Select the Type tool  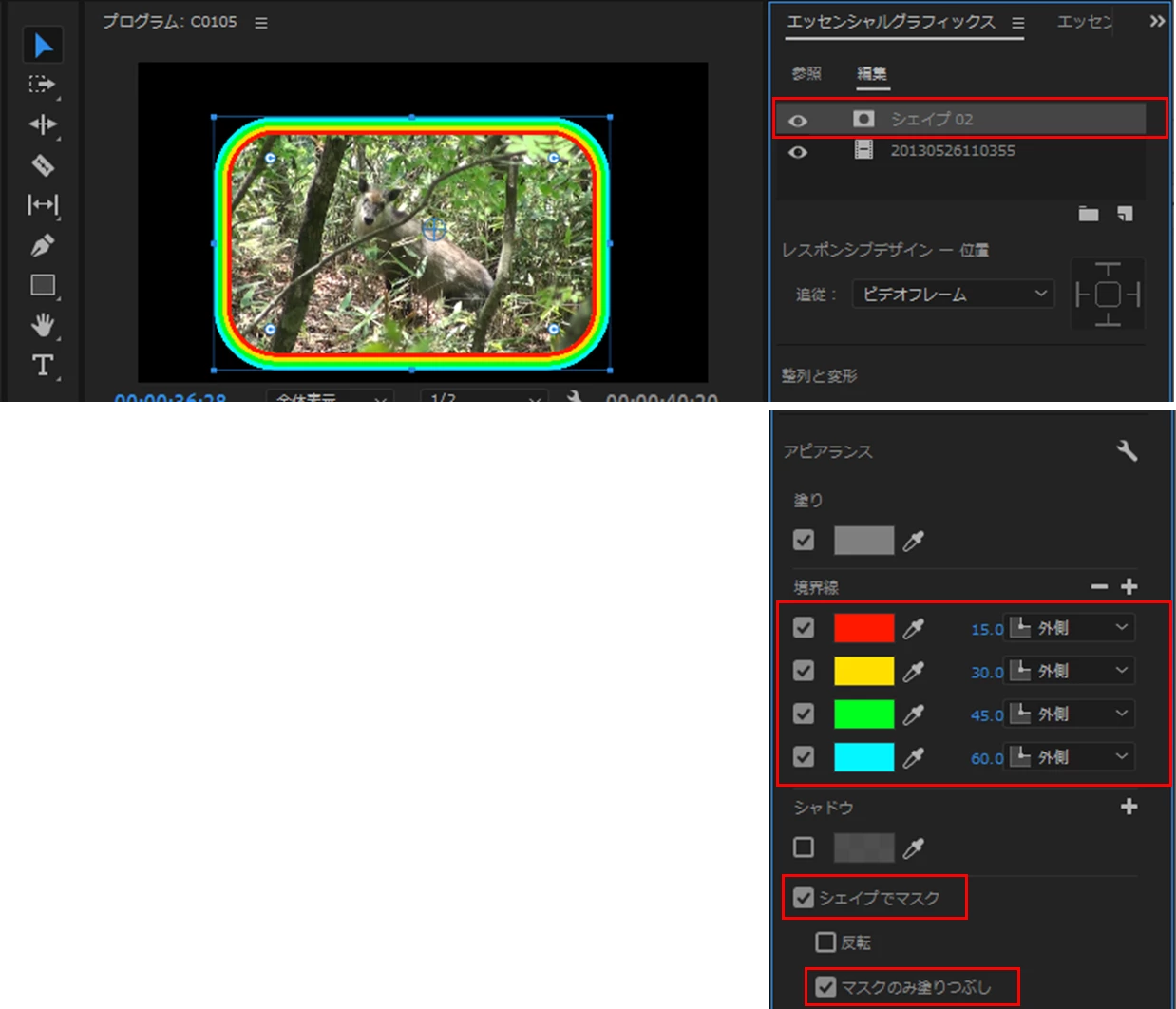coord(43,365)
